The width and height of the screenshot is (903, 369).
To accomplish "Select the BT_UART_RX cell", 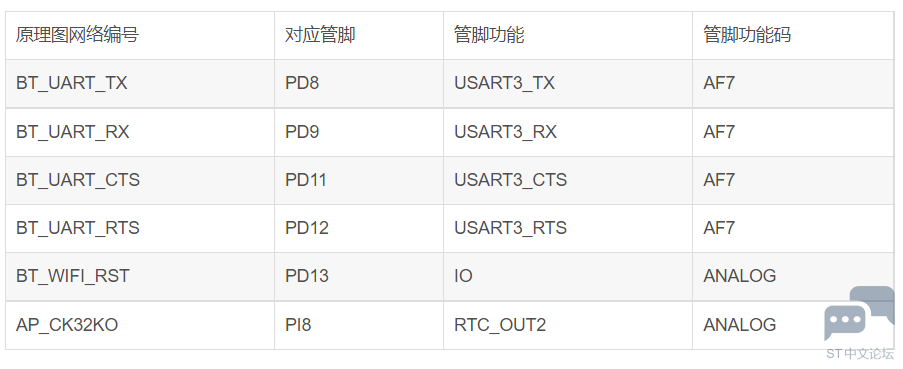I will click(140, 132).
